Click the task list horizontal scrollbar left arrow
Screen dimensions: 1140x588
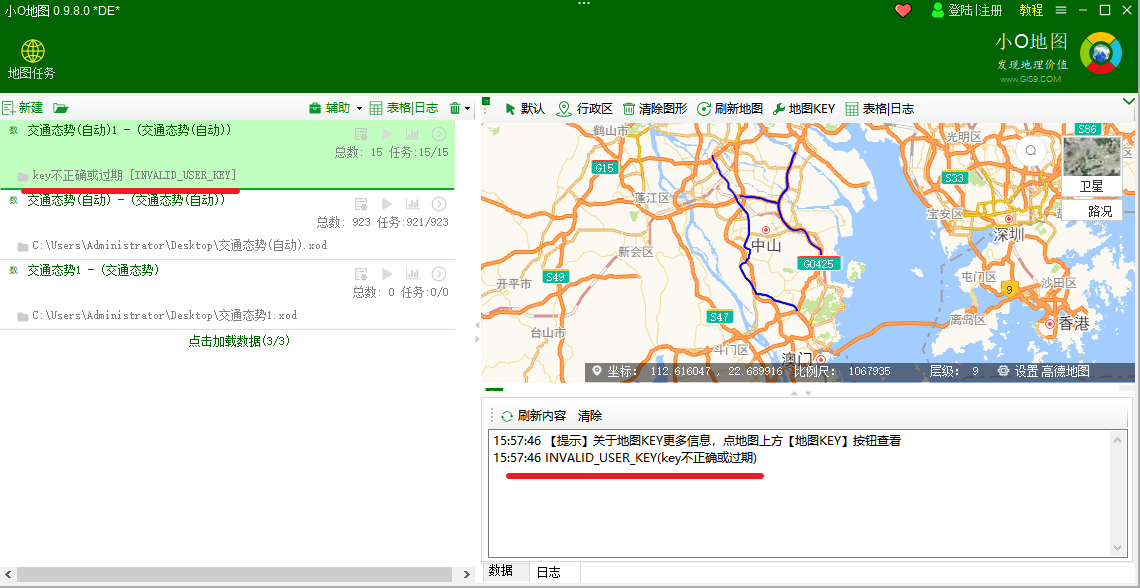tap(8, 574)
